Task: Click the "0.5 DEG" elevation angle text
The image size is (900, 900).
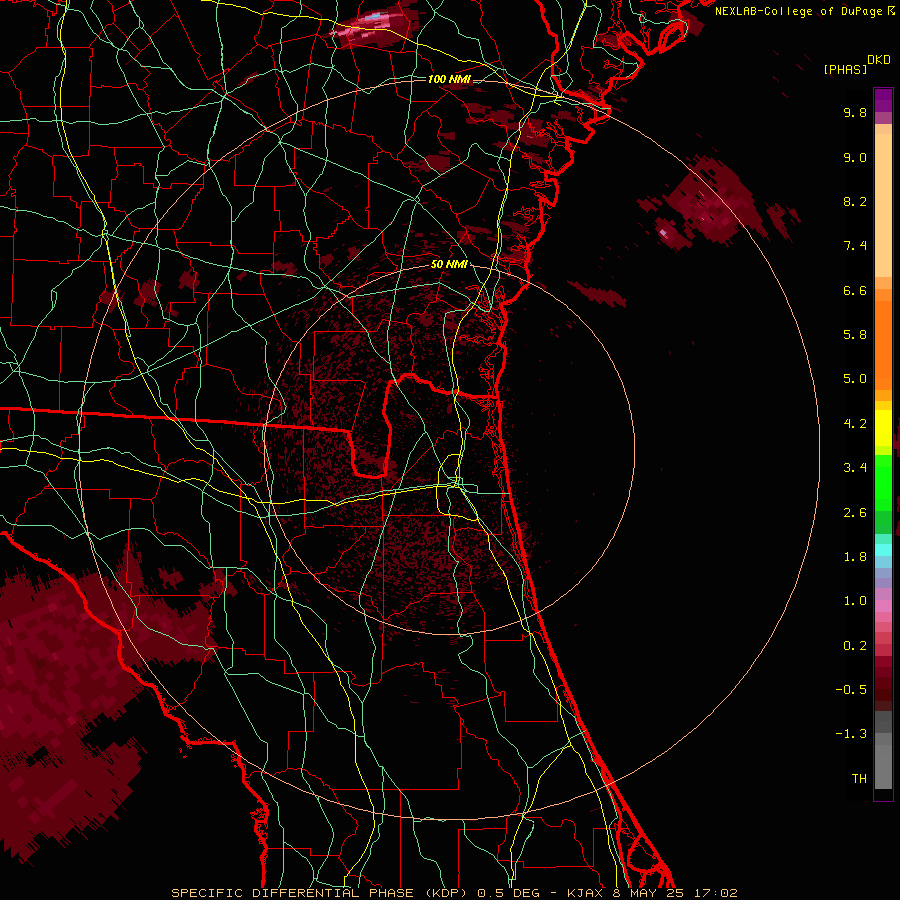Action: click(509, 893)
